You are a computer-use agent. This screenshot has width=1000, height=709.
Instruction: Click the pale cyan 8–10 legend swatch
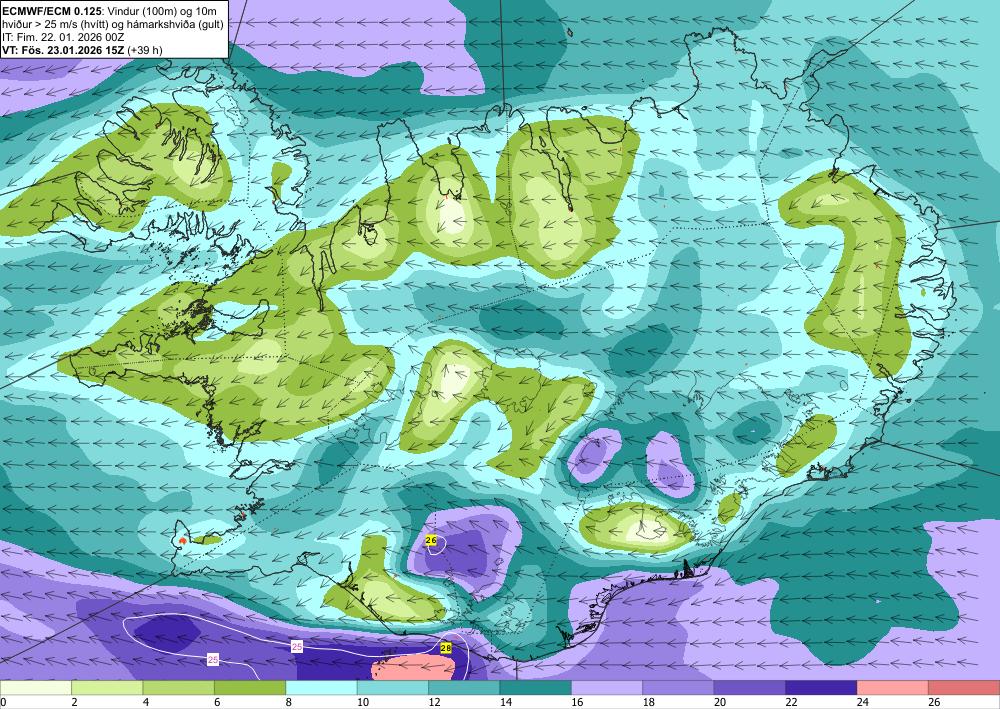click(321, 688)
